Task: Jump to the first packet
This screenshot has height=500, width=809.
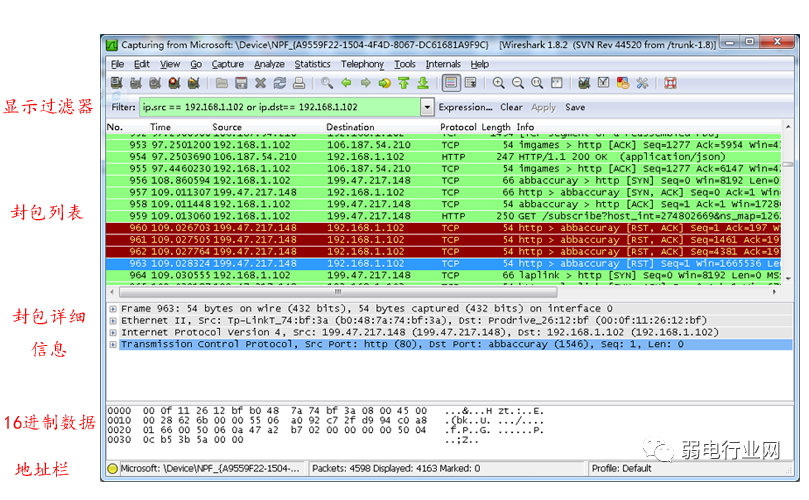Action: (403, 83)
